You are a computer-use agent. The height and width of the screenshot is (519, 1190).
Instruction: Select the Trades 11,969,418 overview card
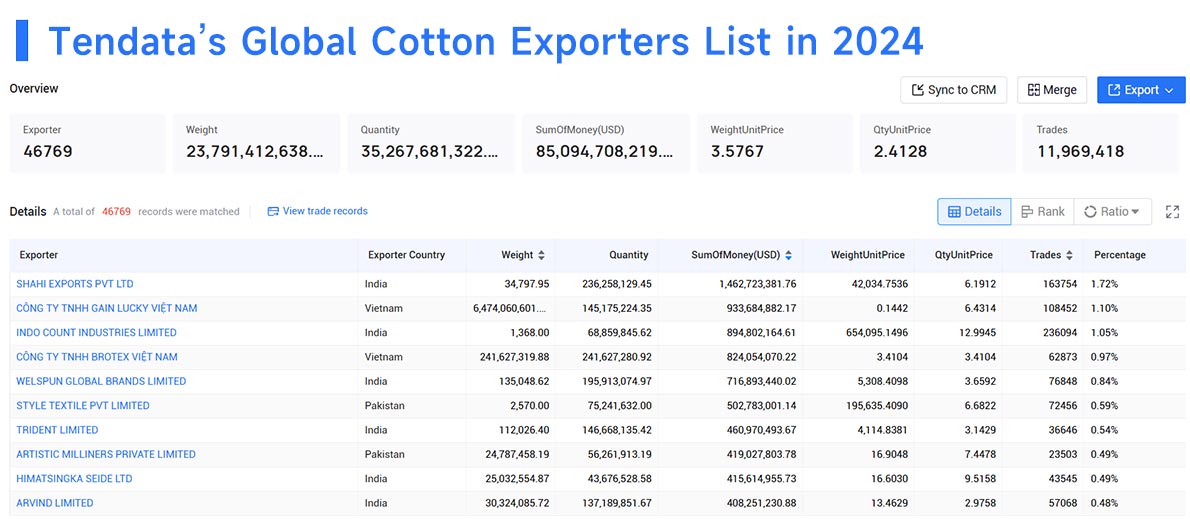point(1101,141)
